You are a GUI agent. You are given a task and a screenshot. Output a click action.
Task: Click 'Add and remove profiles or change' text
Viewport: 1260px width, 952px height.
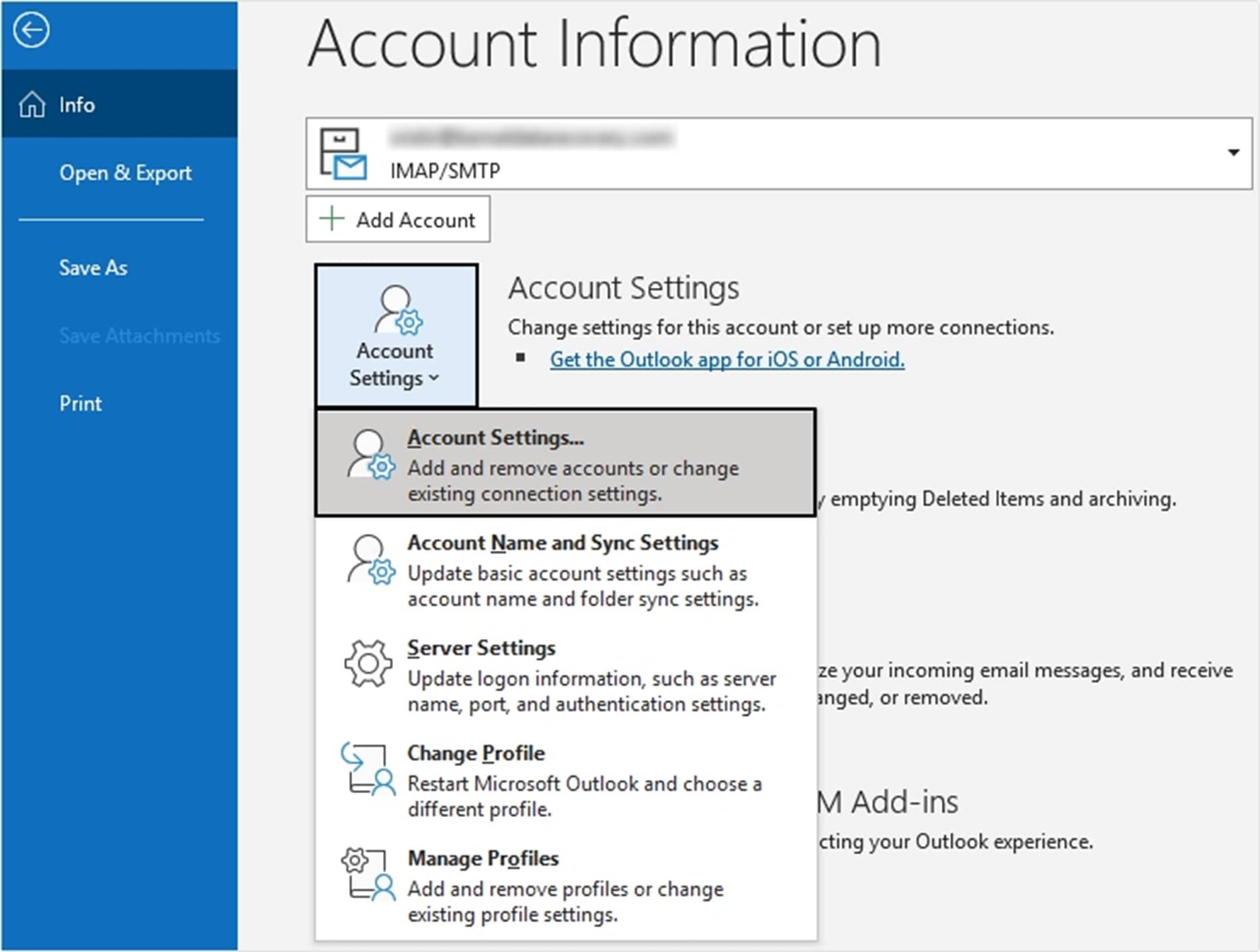[x=566, y=890]
